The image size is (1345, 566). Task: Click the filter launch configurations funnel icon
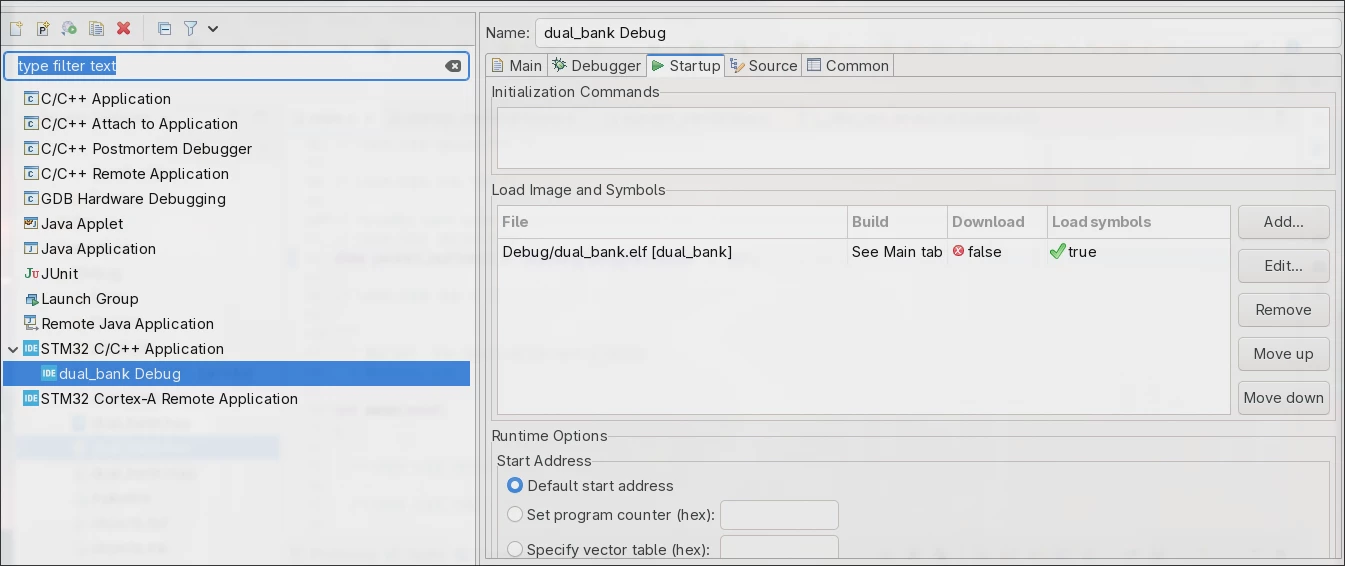click(x=191, y=29)
